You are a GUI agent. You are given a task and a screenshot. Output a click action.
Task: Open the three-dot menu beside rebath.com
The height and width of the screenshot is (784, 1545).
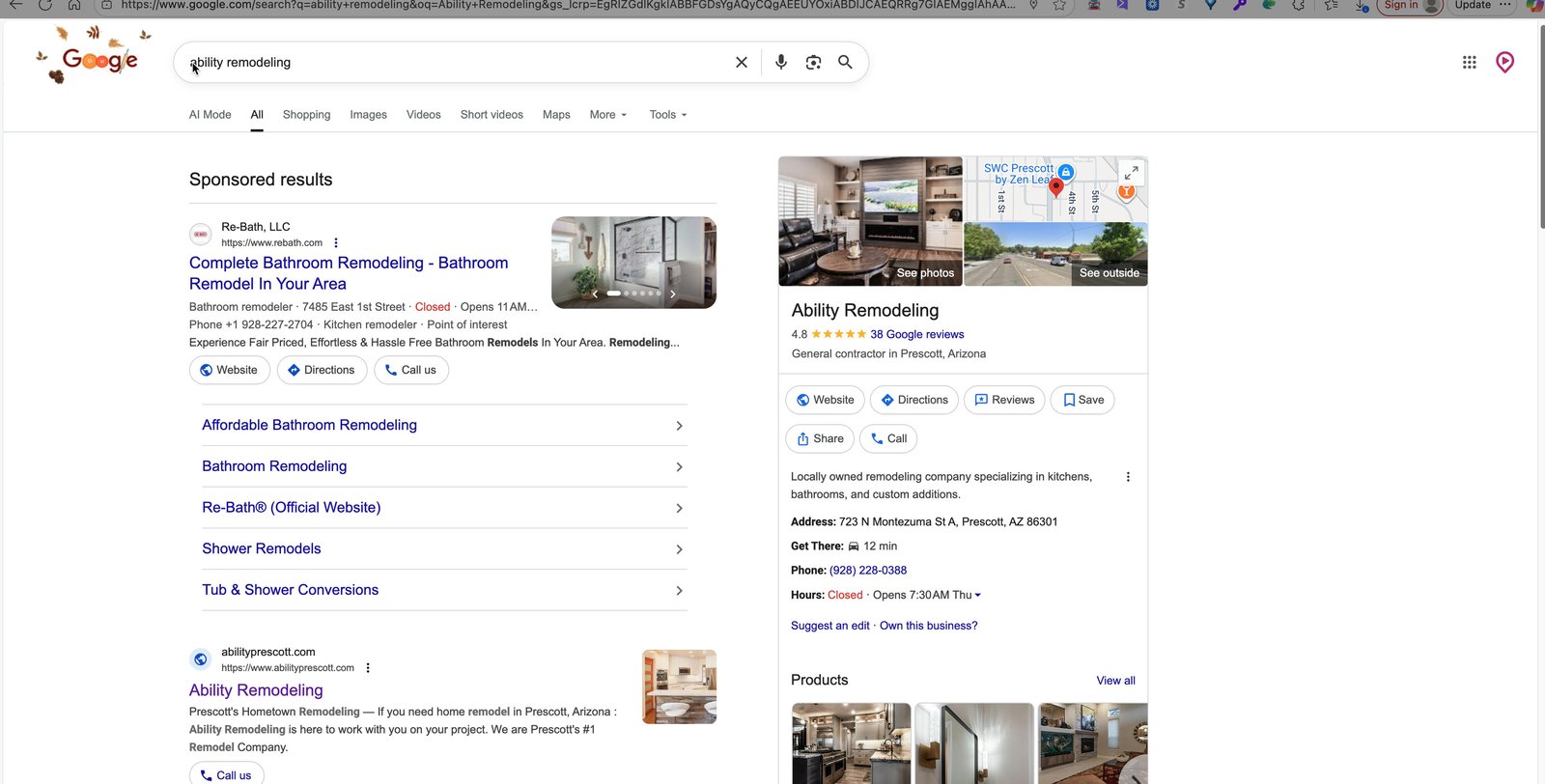pyautogui.click(x=336, y=243)
